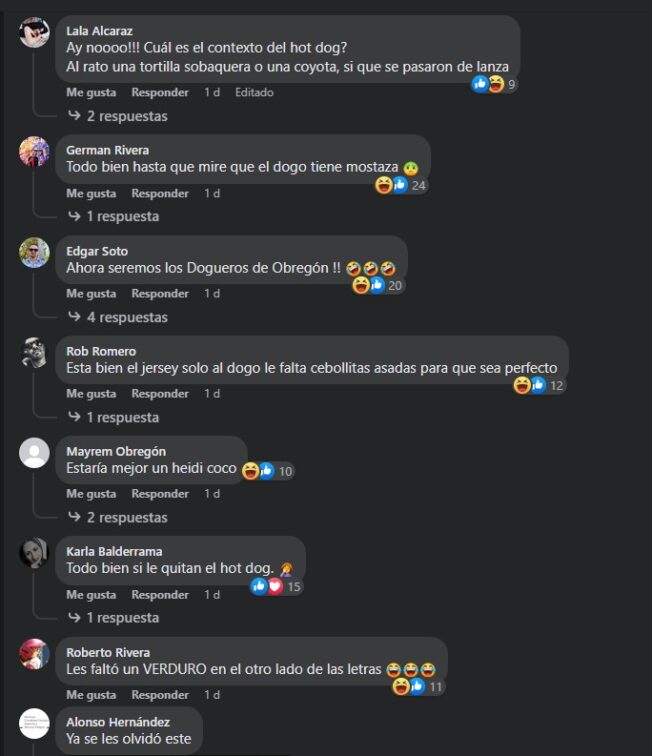Open Alonso Hernández's profile name link
Viewport: 652px width, 756px height.
click(x=118, y=722)
